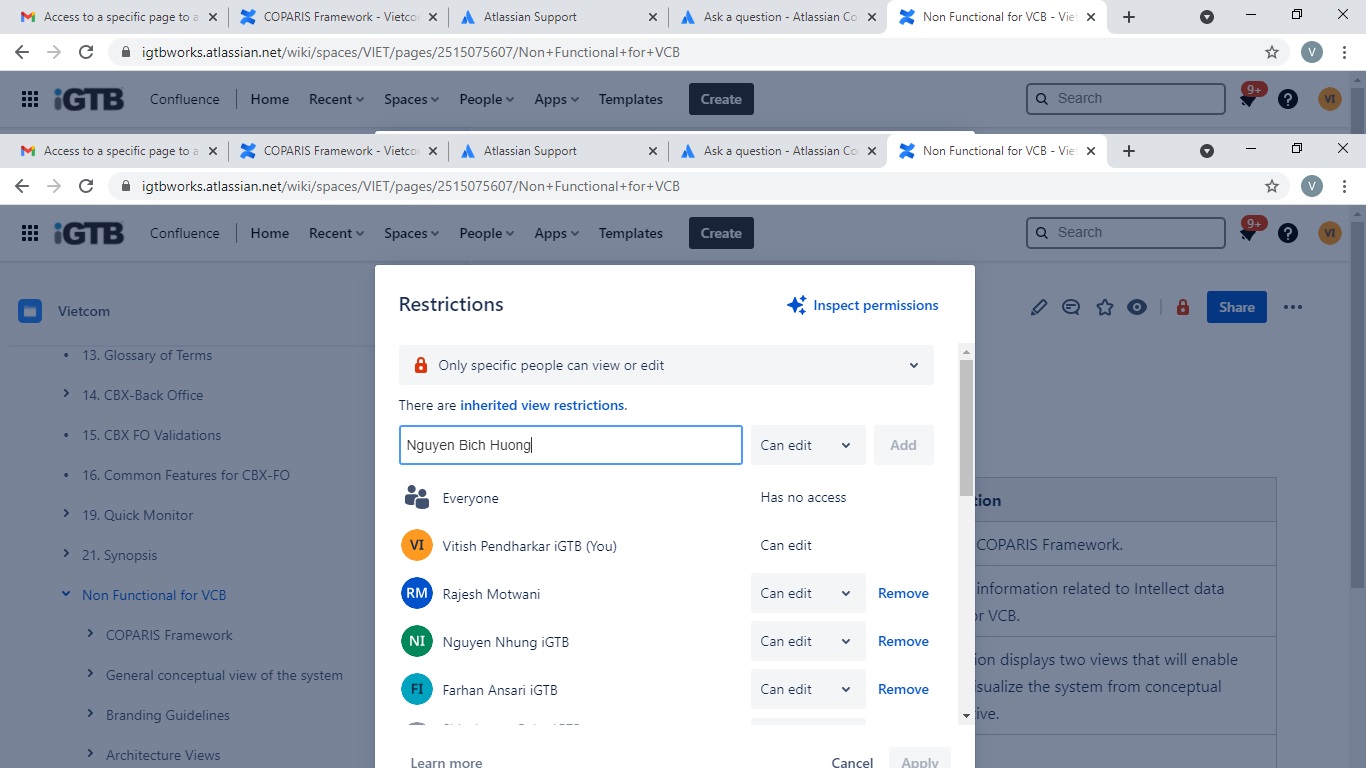Remove Farhan Ansari iGTB from restrictions
This screenshot has height=768, width=1366.
903,689
